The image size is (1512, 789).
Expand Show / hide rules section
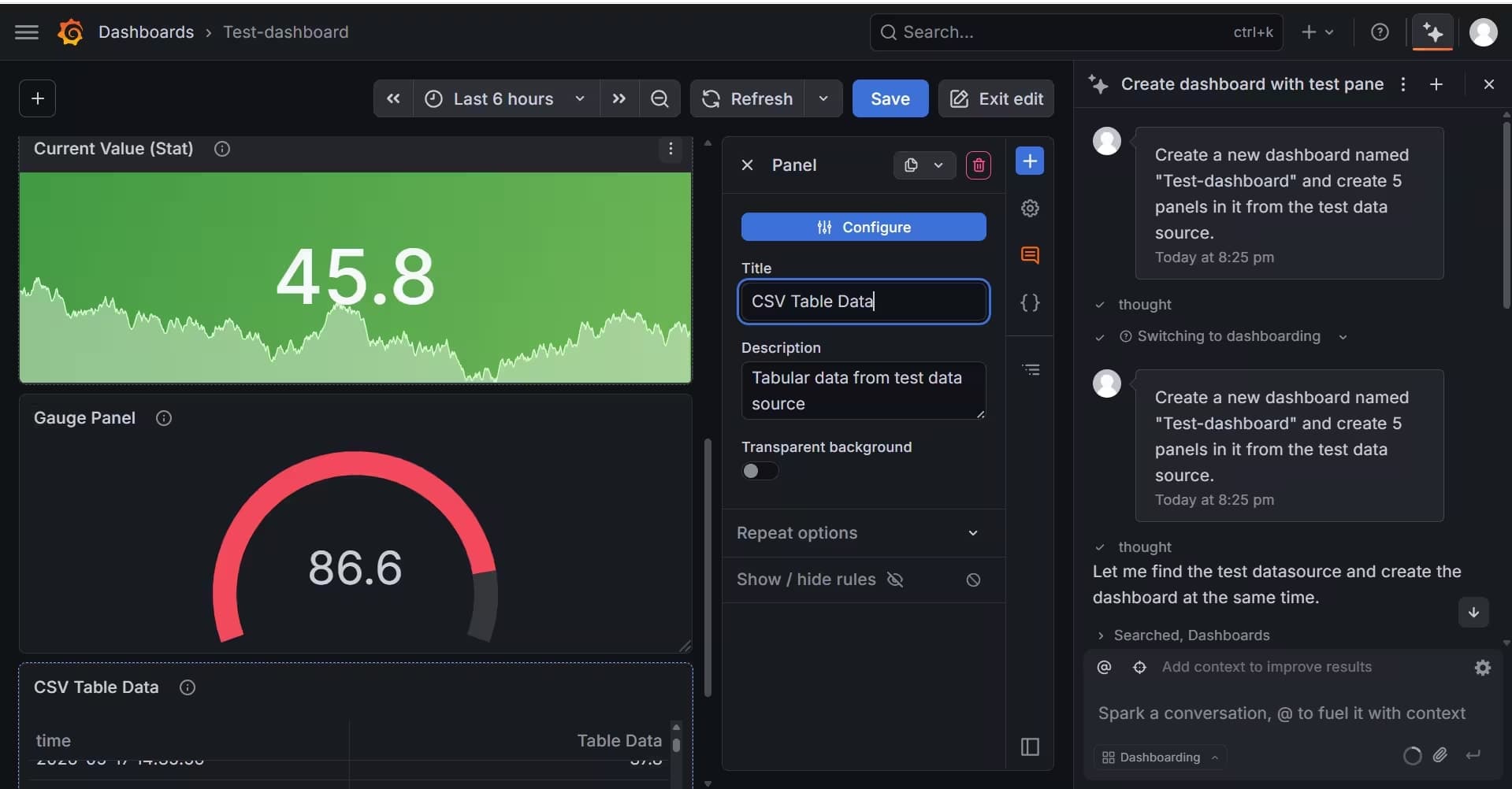[864, 580]
